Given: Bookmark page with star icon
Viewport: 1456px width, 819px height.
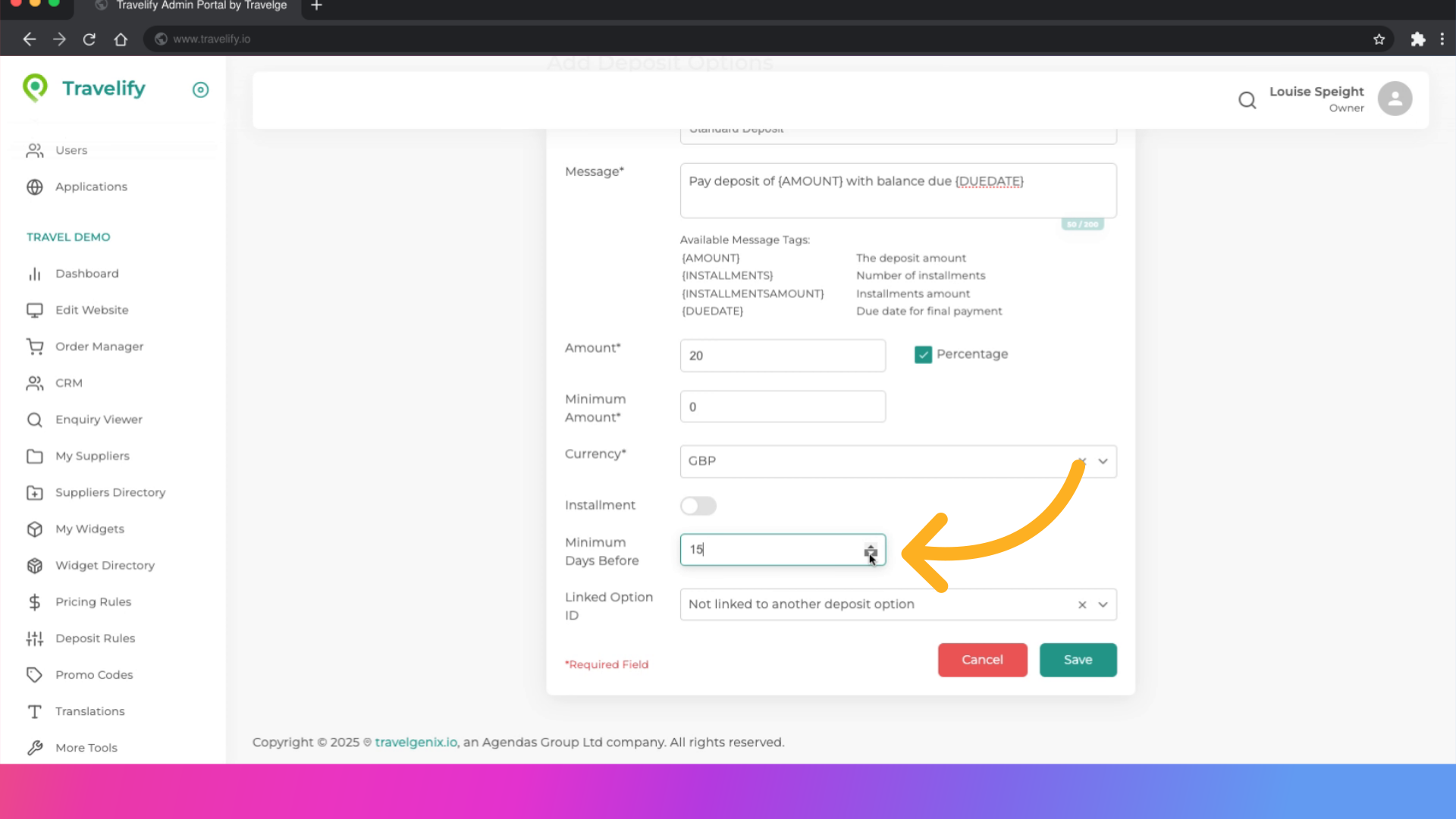Looking at the screenshot, I should (1379, 39).
